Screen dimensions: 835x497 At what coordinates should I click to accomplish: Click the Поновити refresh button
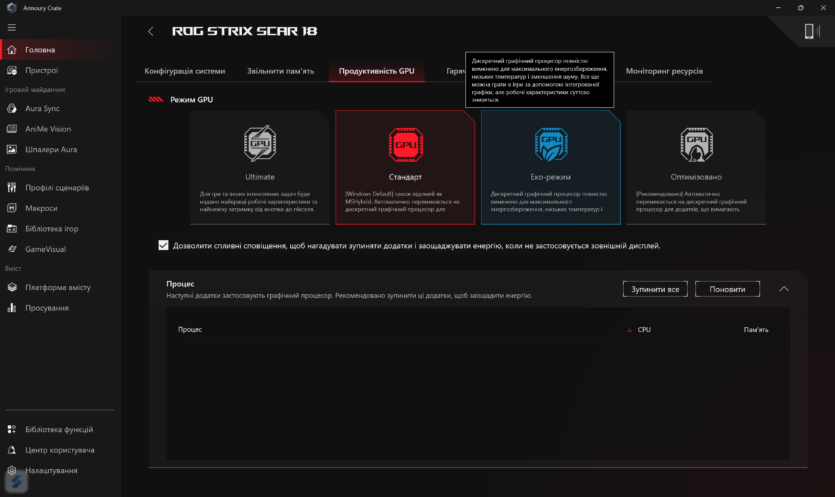727,289
